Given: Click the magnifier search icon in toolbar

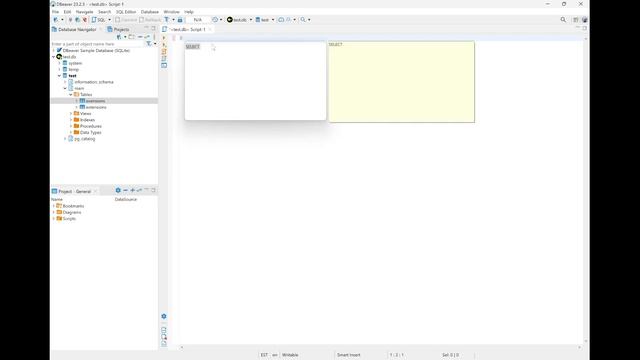Looking at the screenshot, I should point(303,20).
